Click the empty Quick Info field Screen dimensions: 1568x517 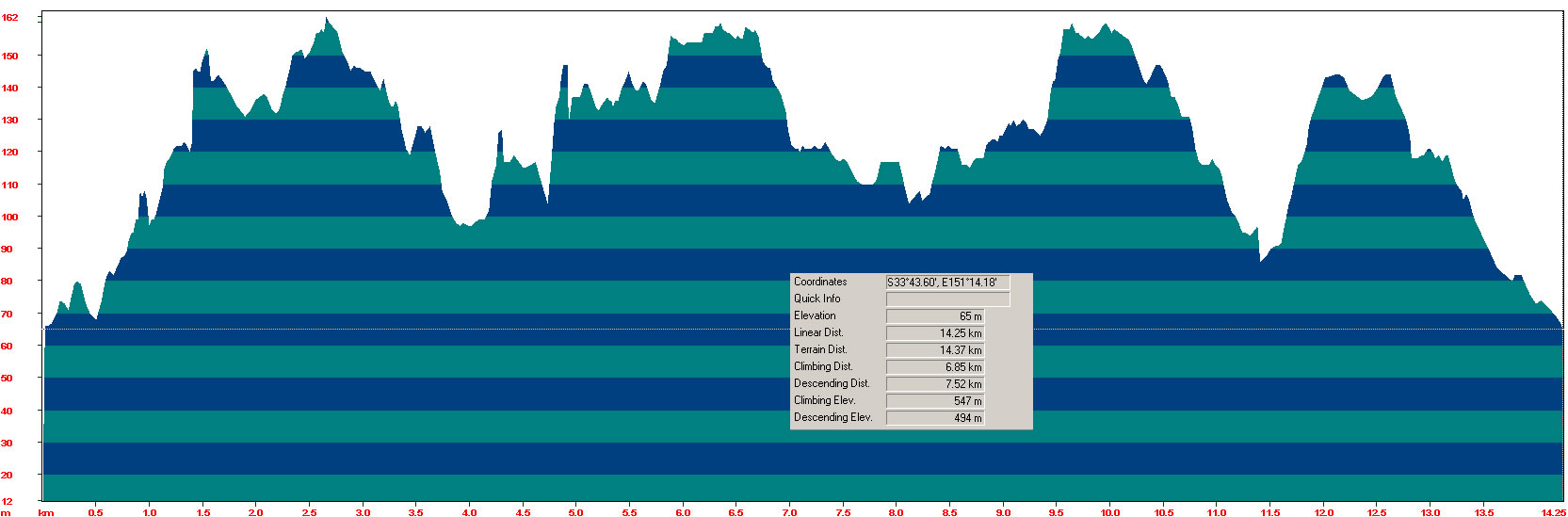(x=947, y=299)
